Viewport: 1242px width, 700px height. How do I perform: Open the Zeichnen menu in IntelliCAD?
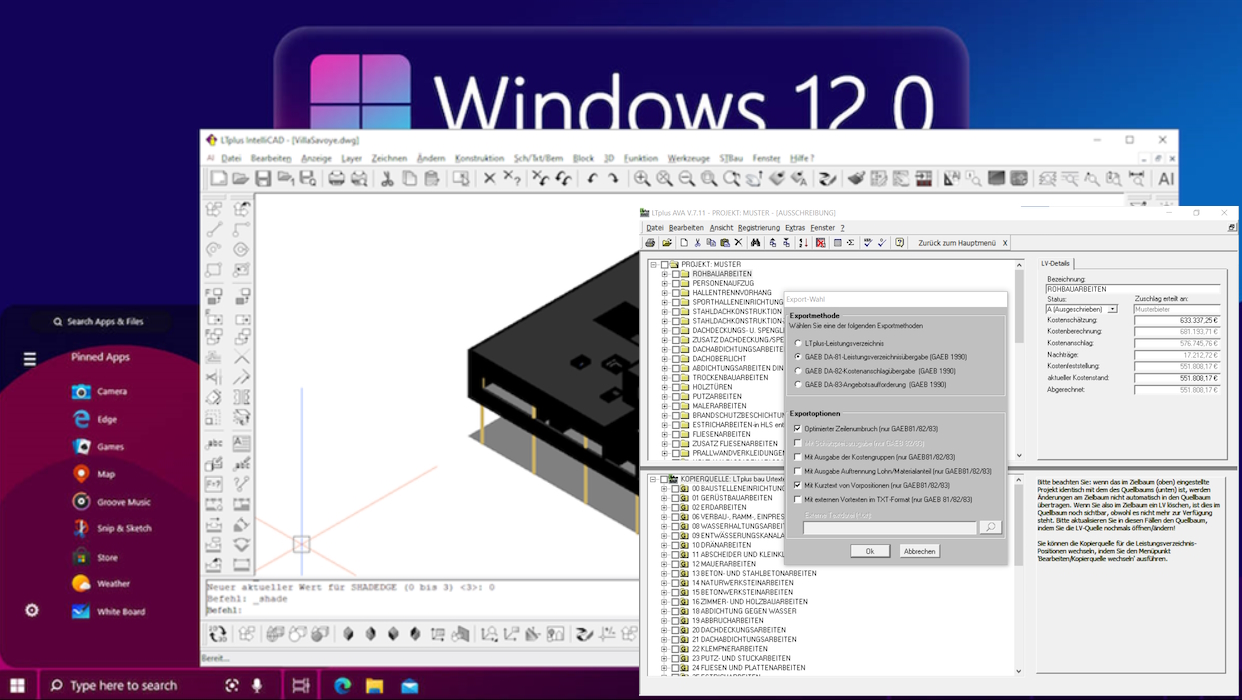click(389, 158)
